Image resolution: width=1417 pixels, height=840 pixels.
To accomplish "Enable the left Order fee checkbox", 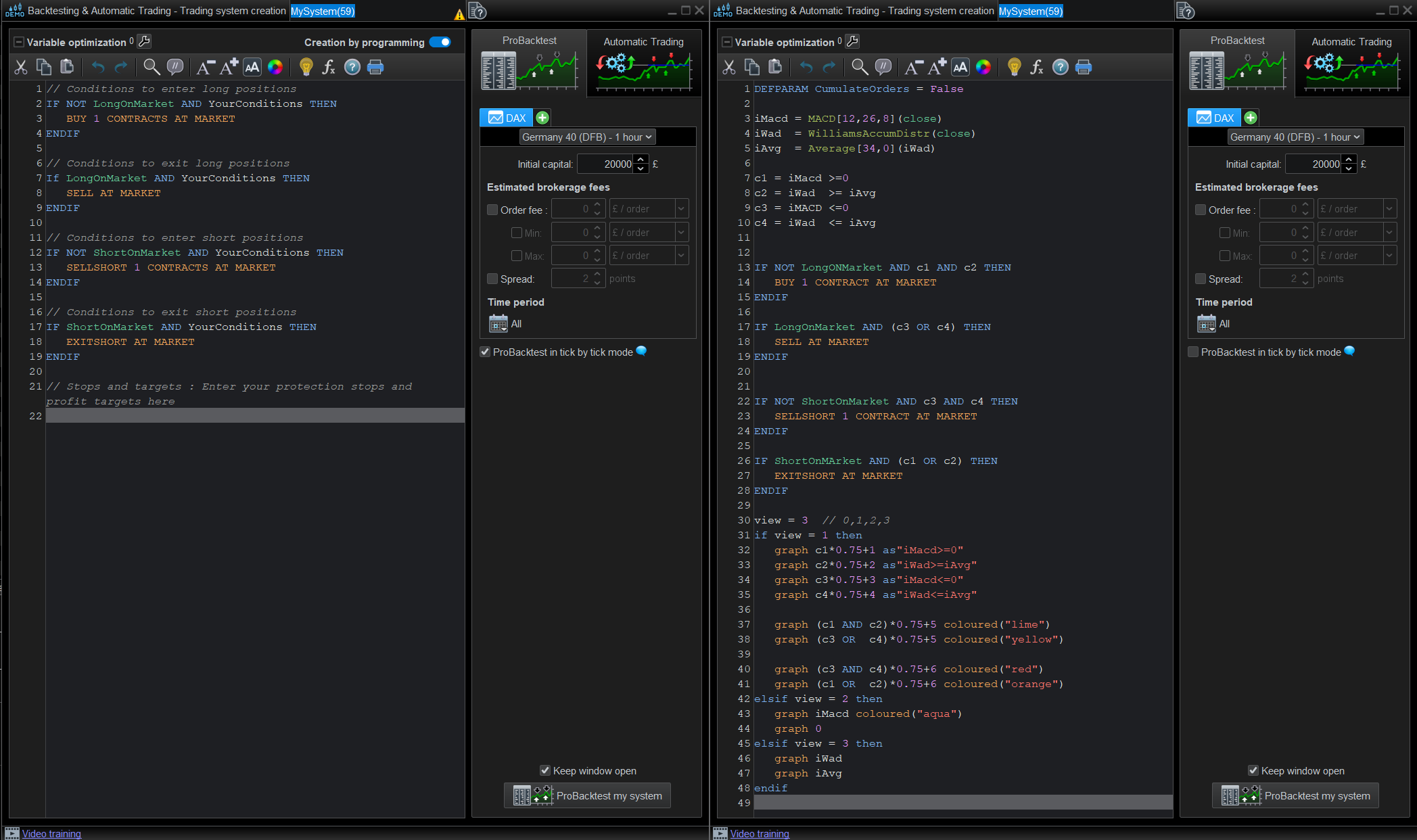I will [492, 210].
